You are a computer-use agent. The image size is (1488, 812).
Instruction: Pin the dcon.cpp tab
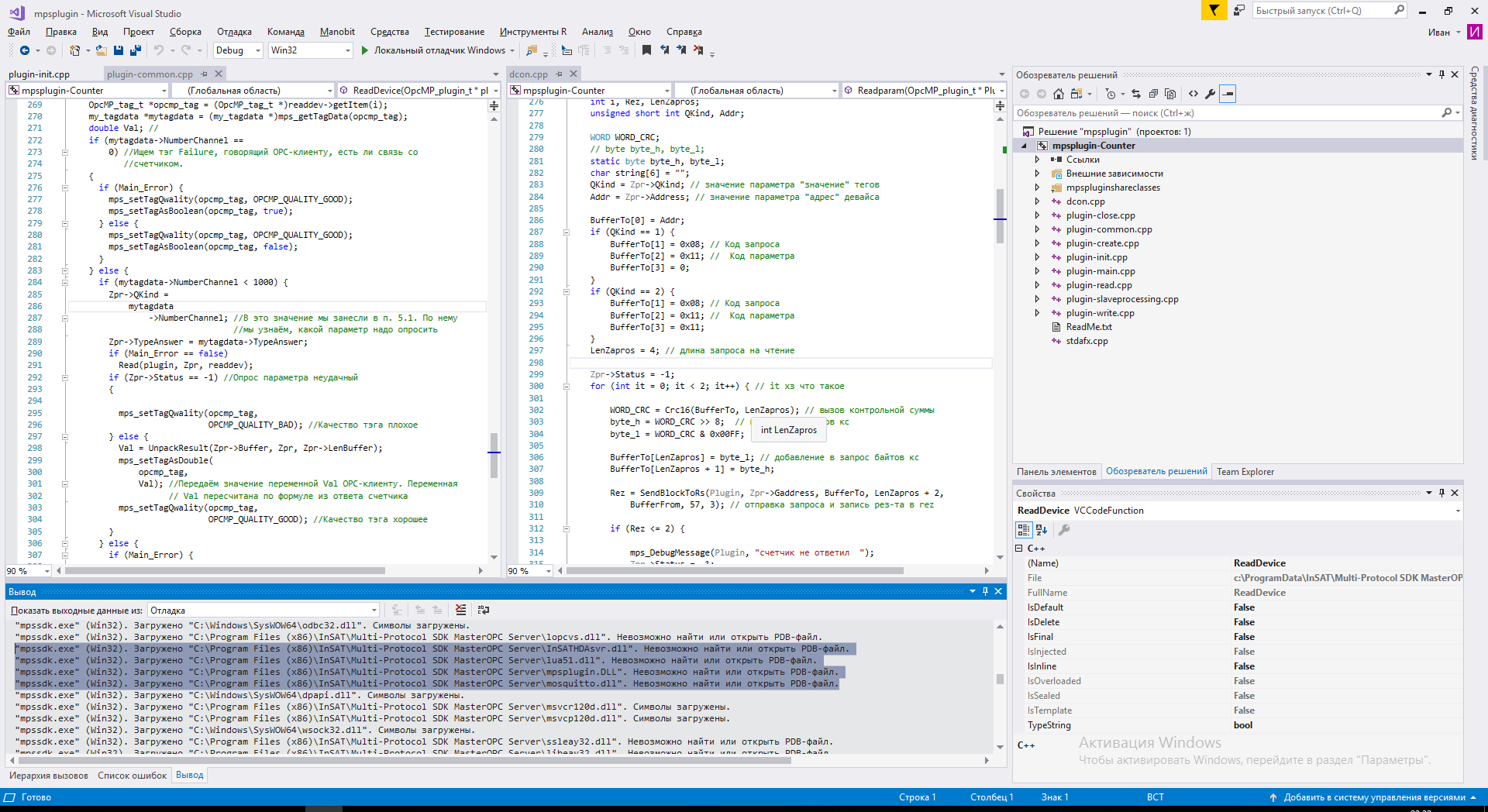coord(560,74)
